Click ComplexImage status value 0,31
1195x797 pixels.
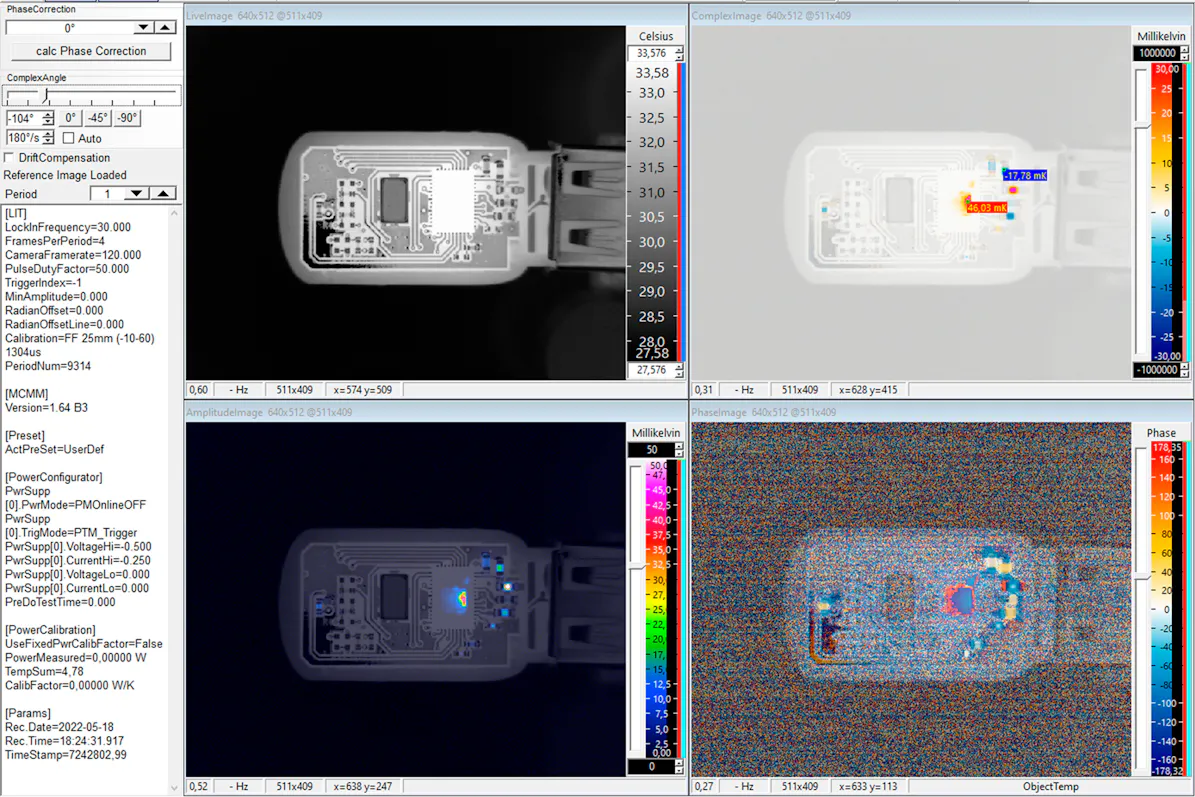703,390
